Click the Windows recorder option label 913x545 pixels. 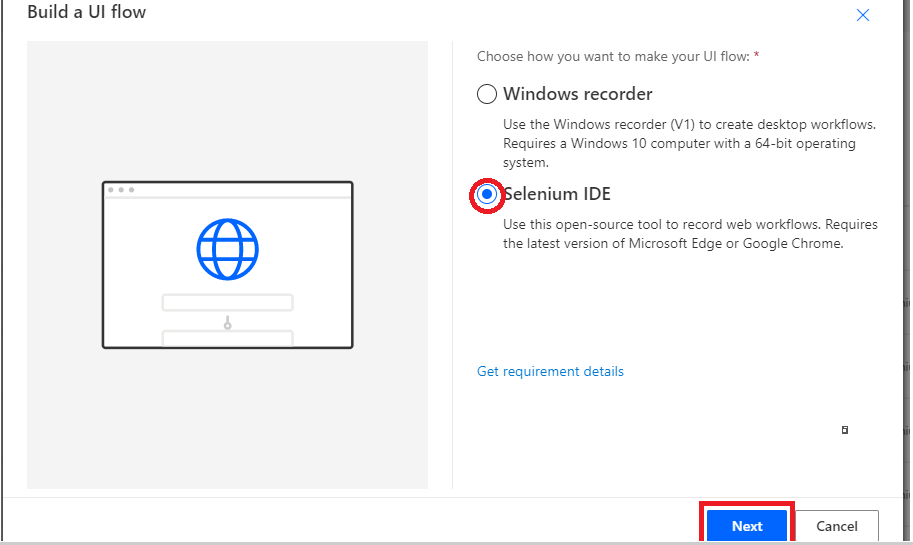tap(578, 94)
